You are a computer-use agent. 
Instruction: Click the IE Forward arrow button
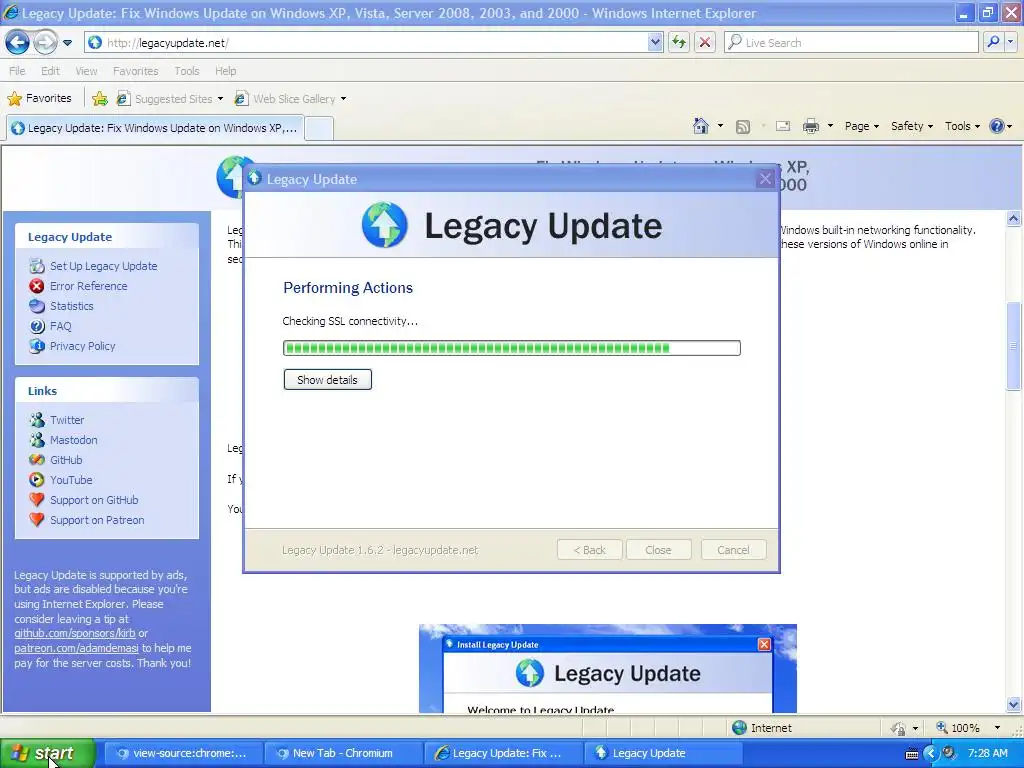point(45,43)
